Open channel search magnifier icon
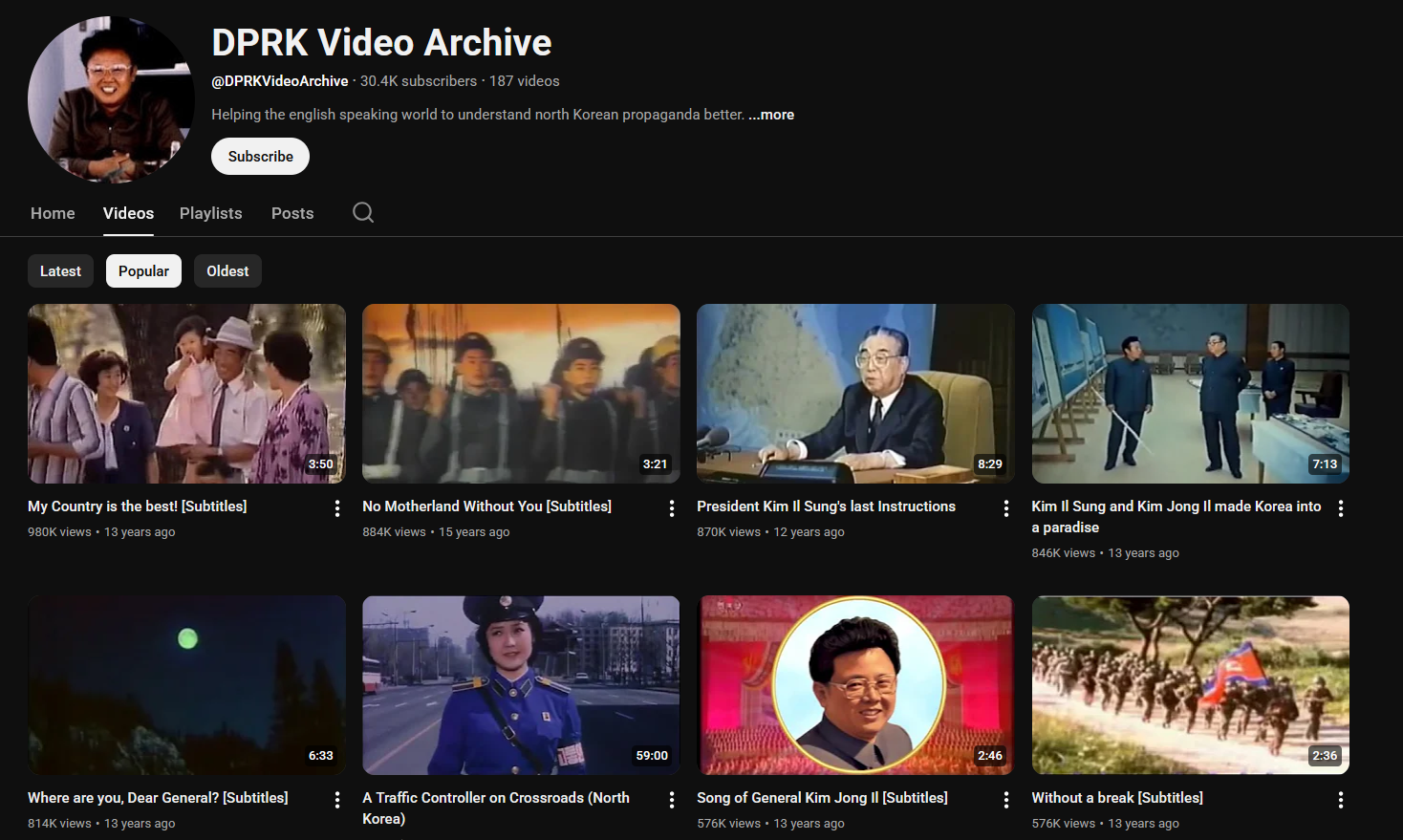This screenshot has width=1403, height=840. pyautogui.click(x=363, y=212)
